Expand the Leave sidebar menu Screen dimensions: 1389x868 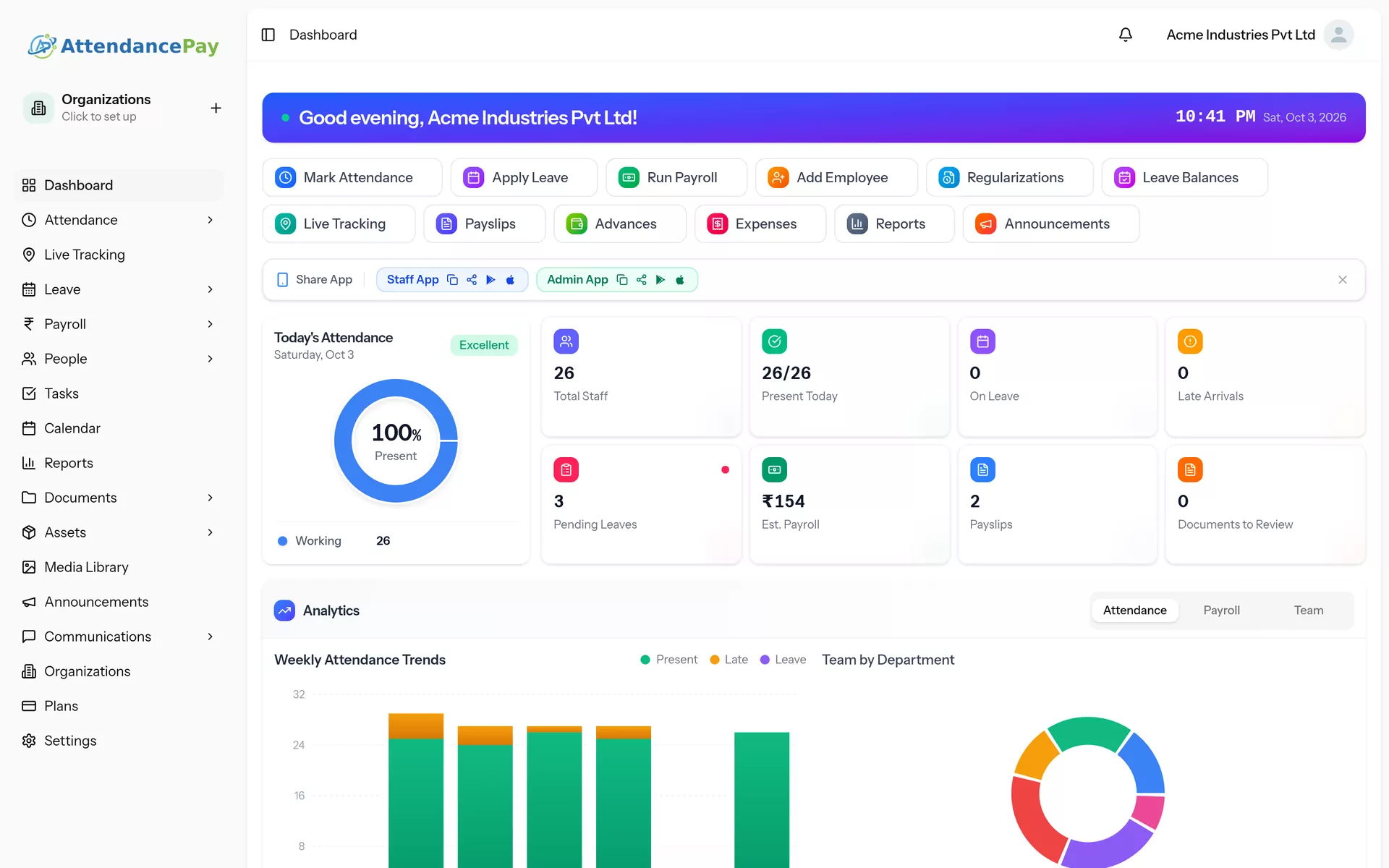[x=119, y=289]
